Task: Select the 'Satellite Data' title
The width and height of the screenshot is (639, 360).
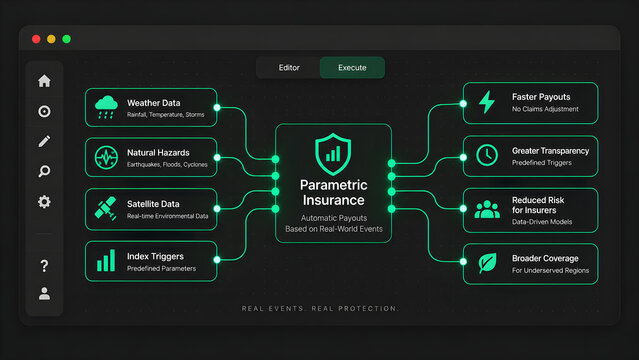Action: [x=153, y=204]
